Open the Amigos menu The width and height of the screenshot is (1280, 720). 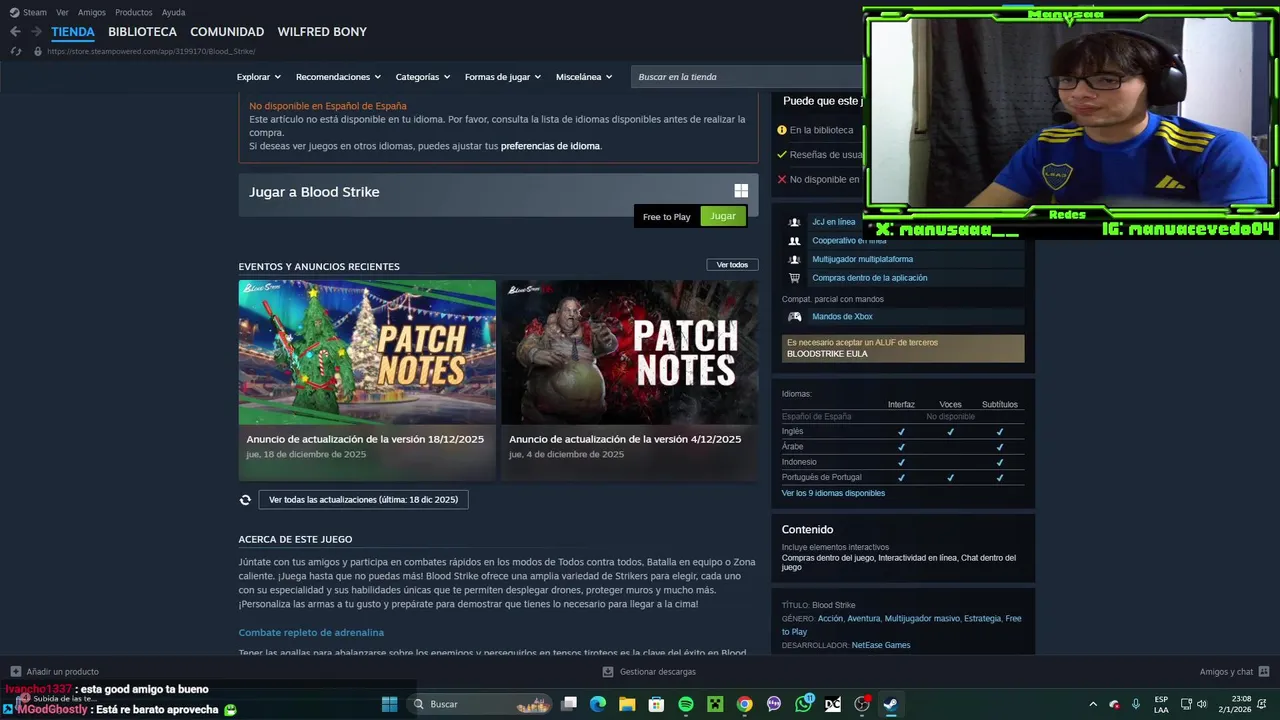(x=92, y=12)
